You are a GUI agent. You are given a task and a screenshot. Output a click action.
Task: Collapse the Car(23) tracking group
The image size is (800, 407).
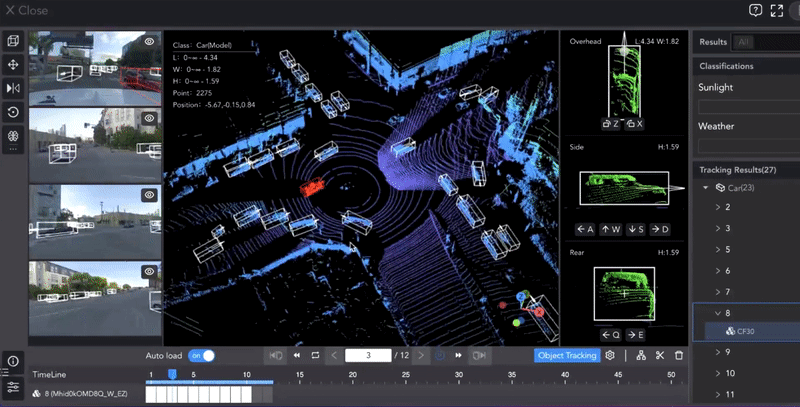tap(706, 188)
